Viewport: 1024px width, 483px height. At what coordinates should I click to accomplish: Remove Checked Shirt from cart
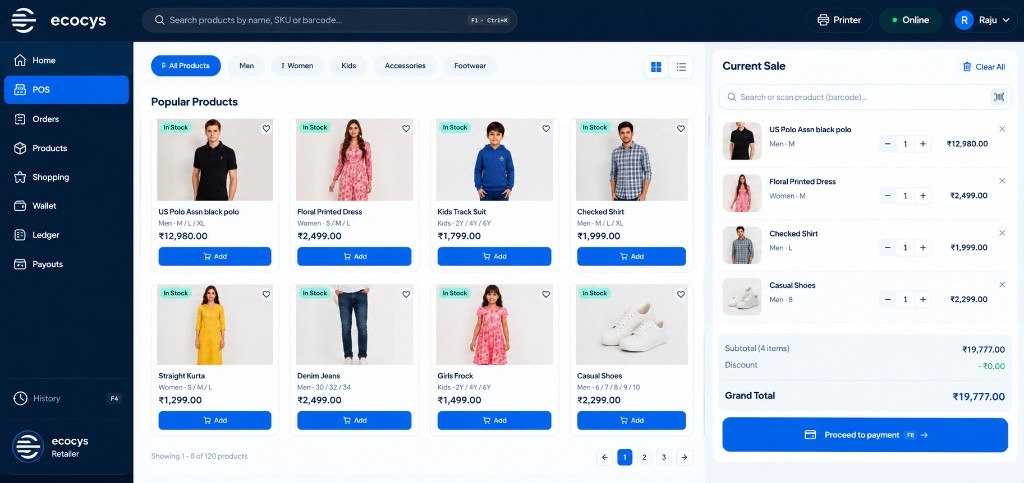pyautogui.click(x=1002, y=232)
